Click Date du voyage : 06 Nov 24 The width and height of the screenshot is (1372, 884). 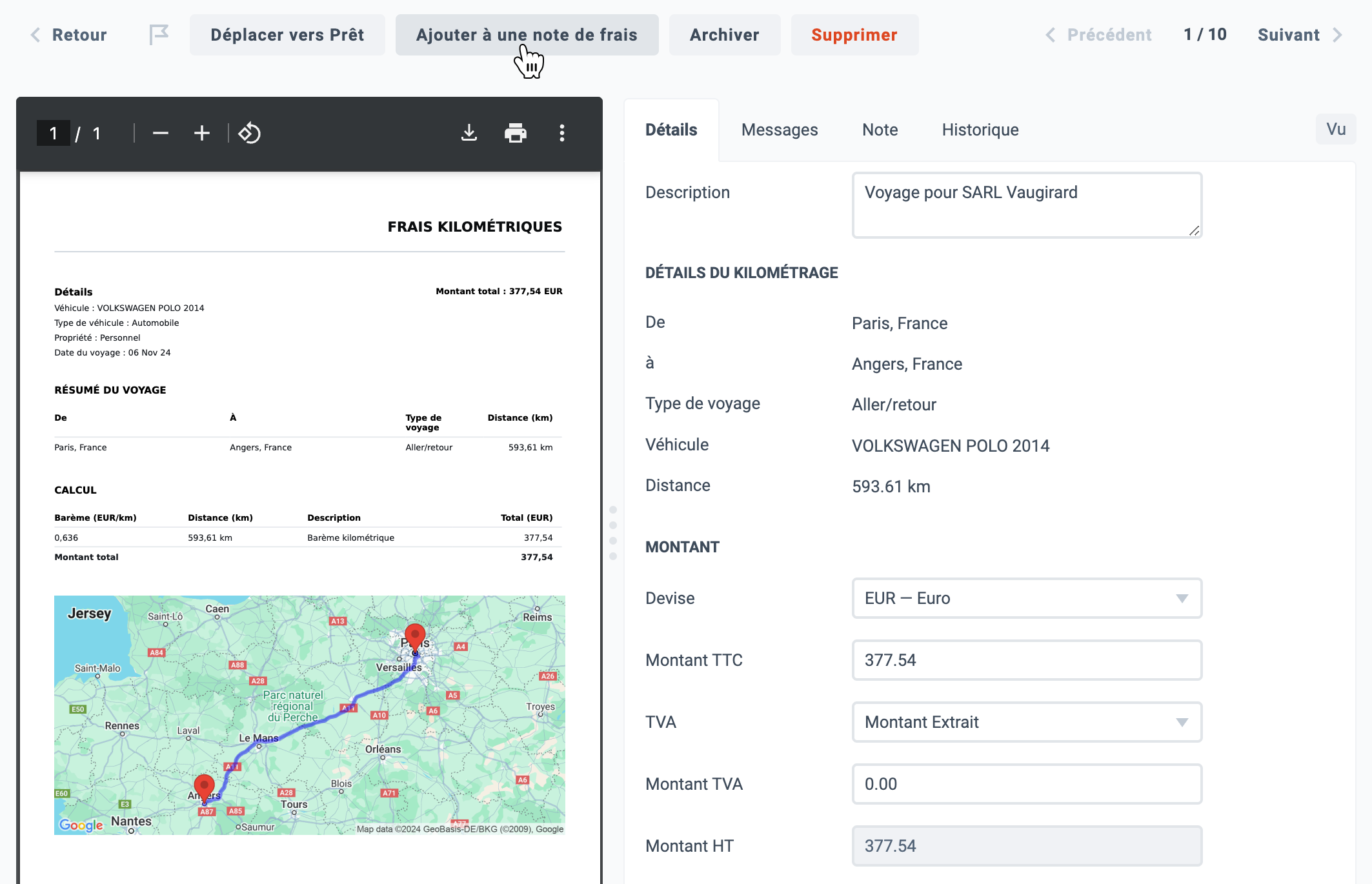pyautogui.click(x=112, y=352)
